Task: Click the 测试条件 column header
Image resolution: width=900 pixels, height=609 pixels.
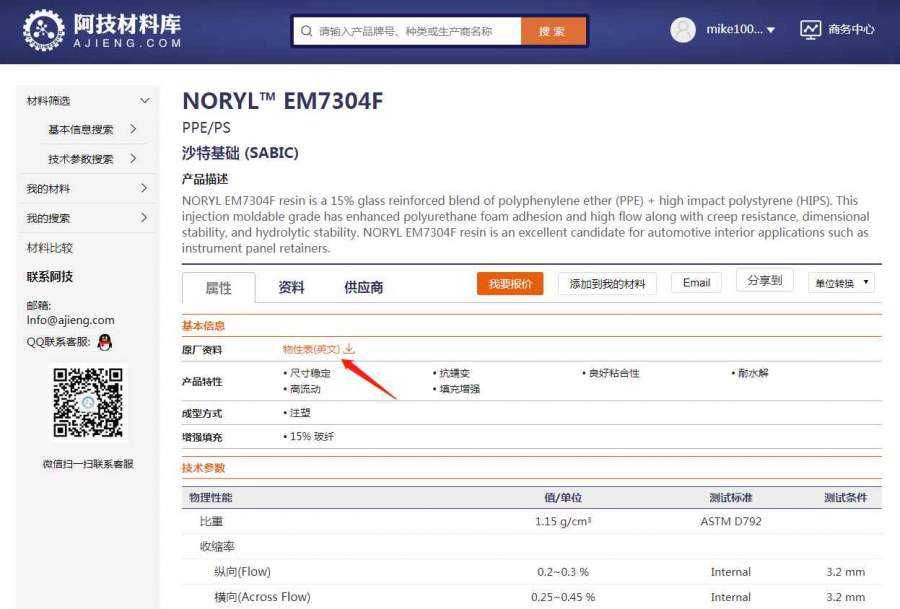Action: (845, 498)
